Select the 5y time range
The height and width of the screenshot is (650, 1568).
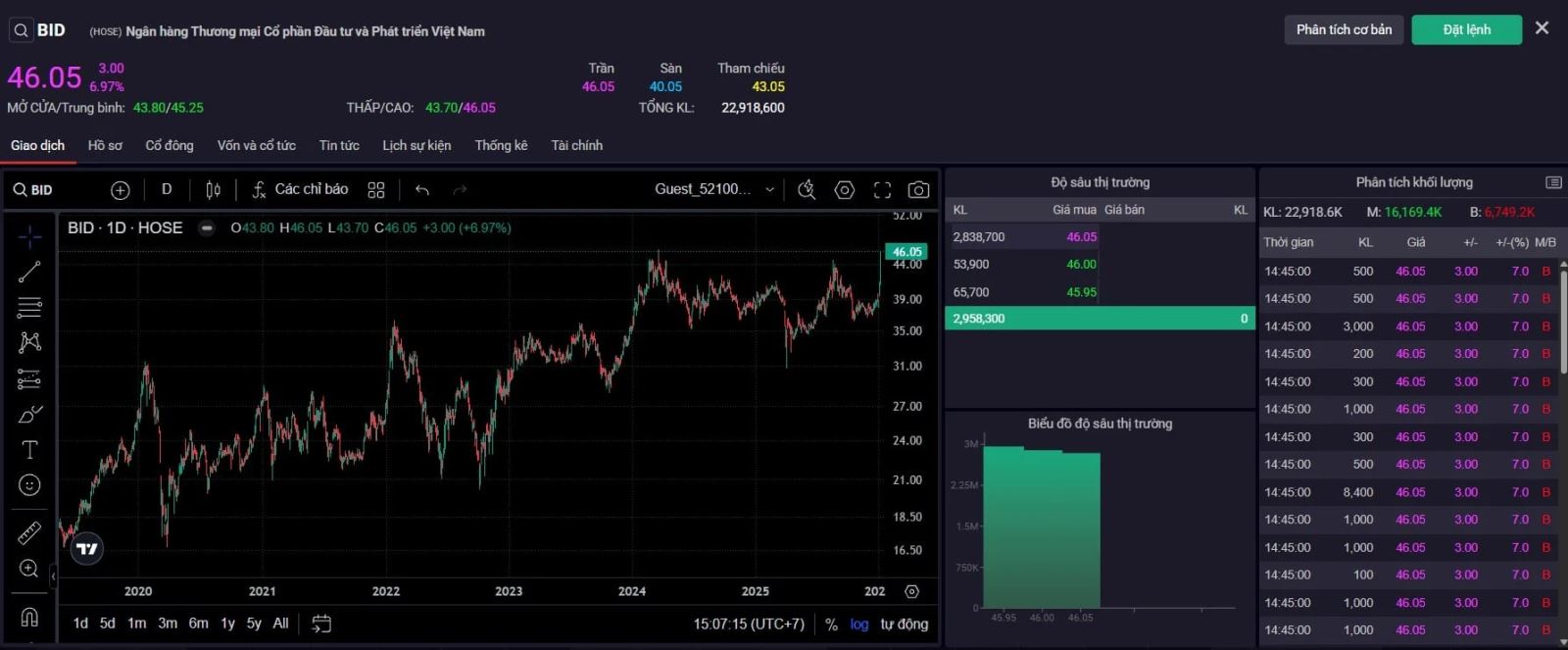pyautogui.click(x=254, y=624)
